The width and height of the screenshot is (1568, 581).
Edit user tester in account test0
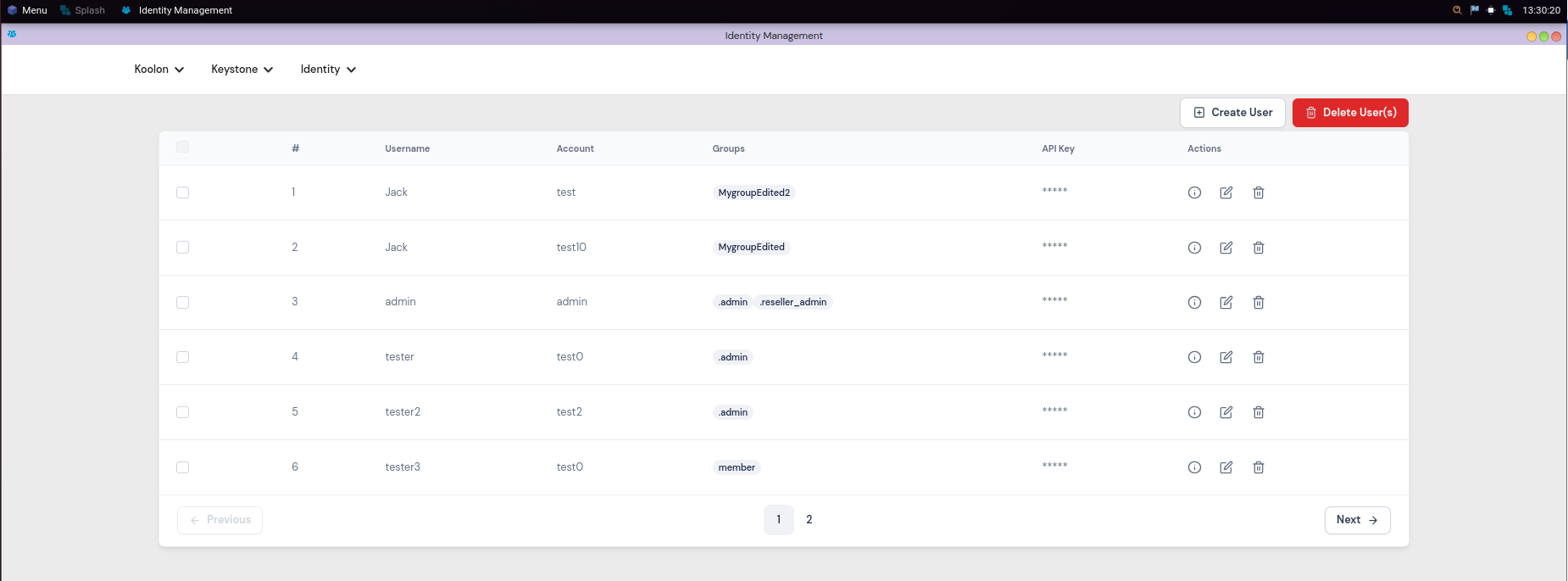1226,357
